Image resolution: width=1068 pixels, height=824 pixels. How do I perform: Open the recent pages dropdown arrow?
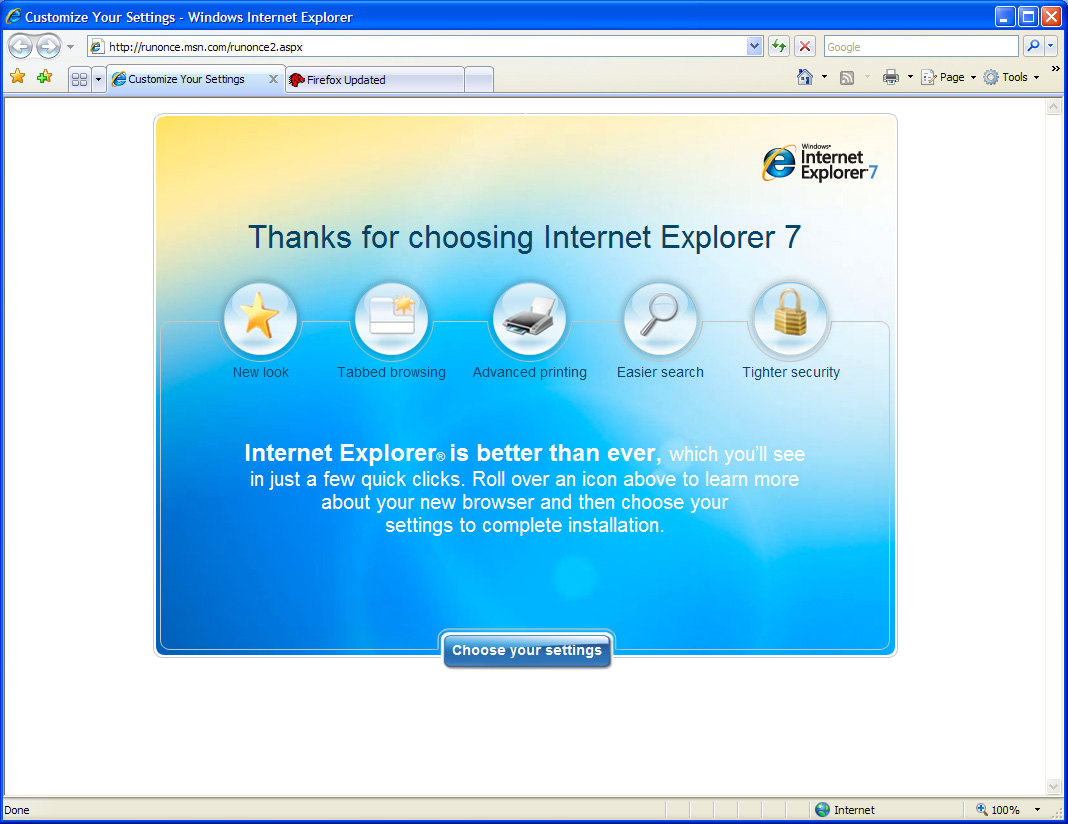[x=70, y=47]
